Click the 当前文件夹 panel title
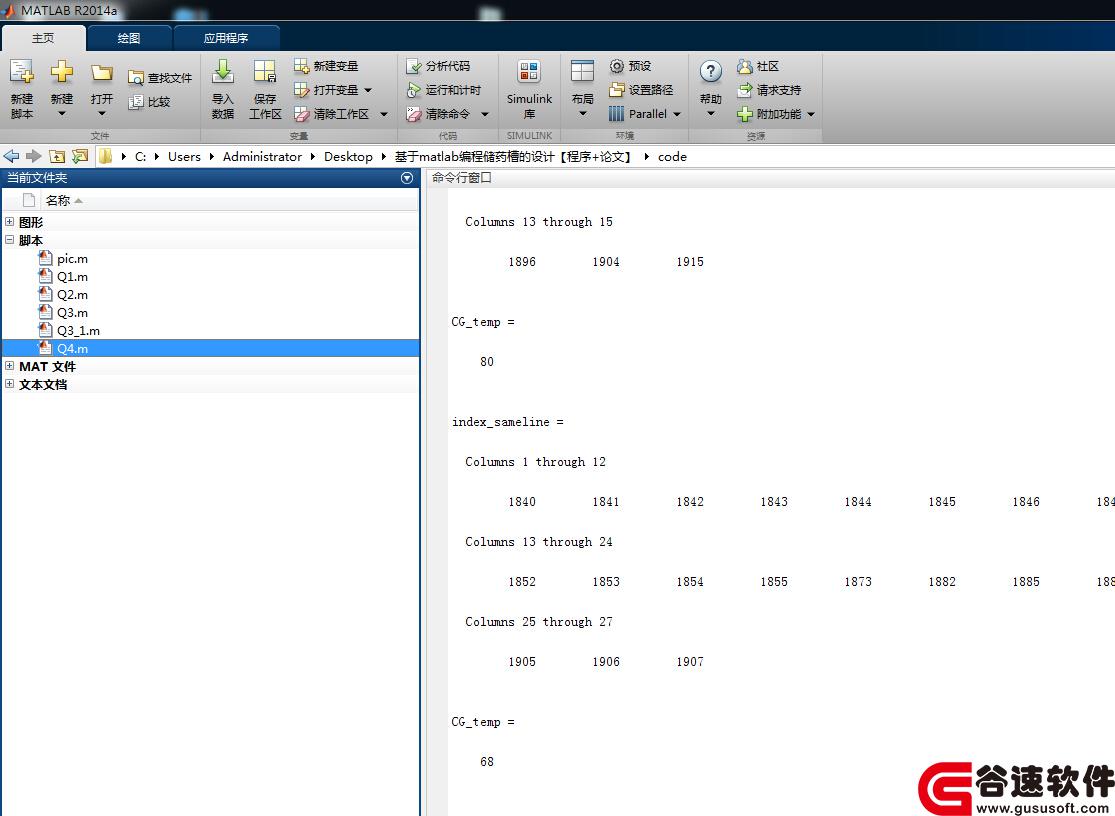 (x=37, y=178)
